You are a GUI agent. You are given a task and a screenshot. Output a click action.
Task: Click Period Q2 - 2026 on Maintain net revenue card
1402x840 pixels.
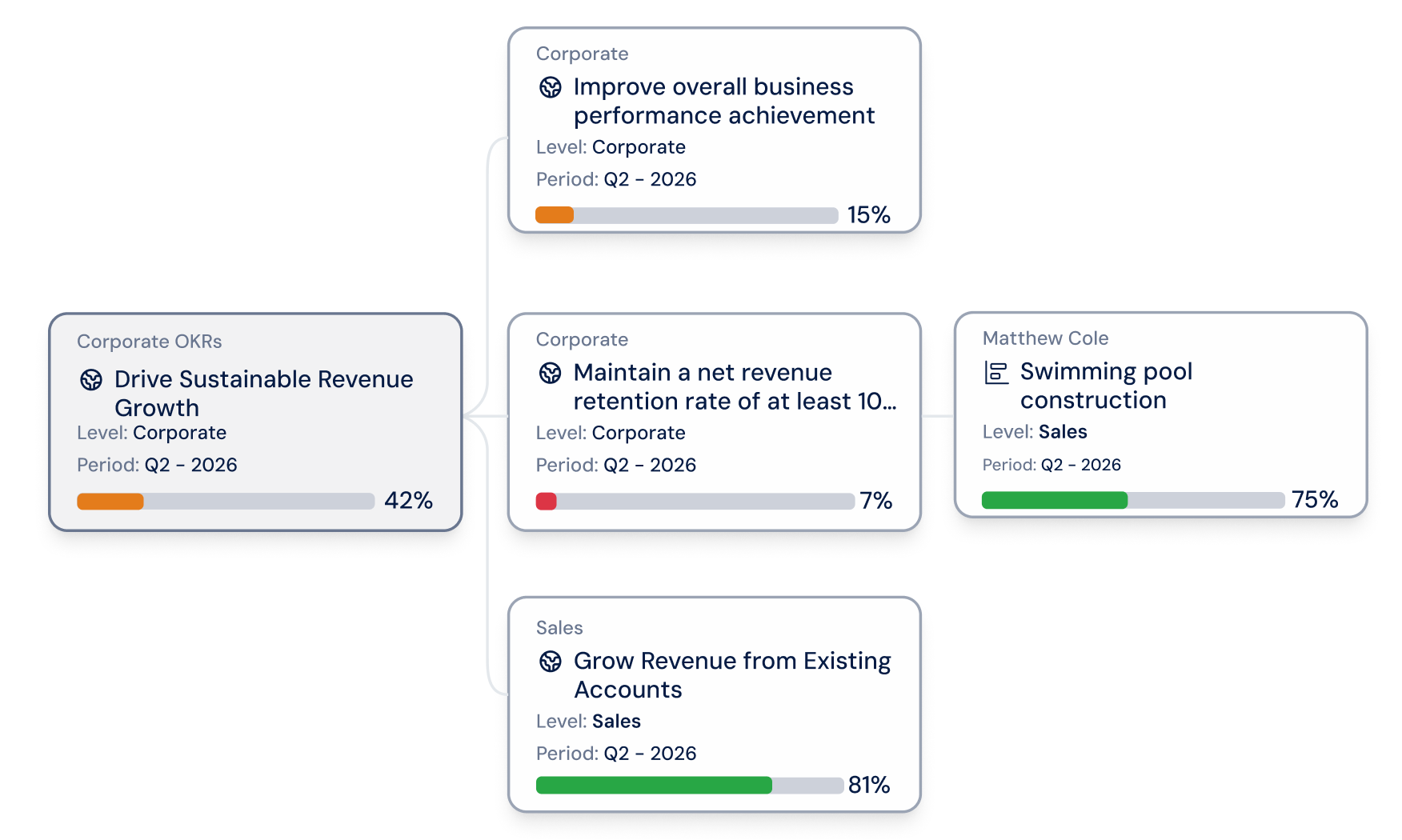[616, 465]
